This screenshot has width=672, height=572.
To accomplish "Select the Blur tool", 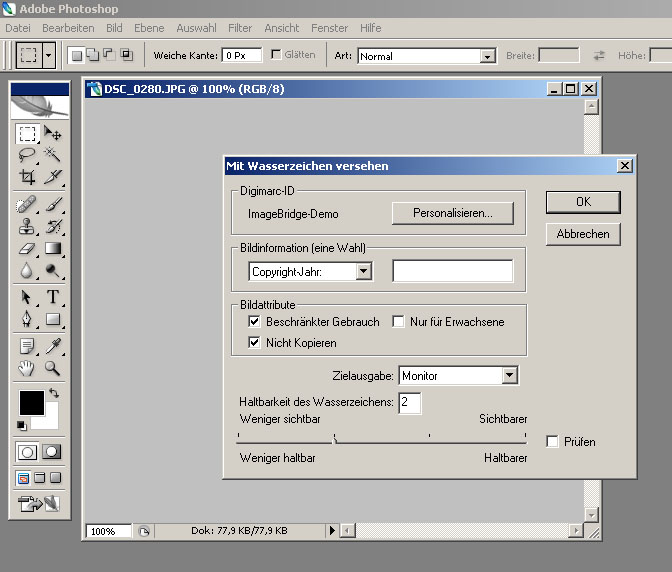I will [x=27, y=270].
